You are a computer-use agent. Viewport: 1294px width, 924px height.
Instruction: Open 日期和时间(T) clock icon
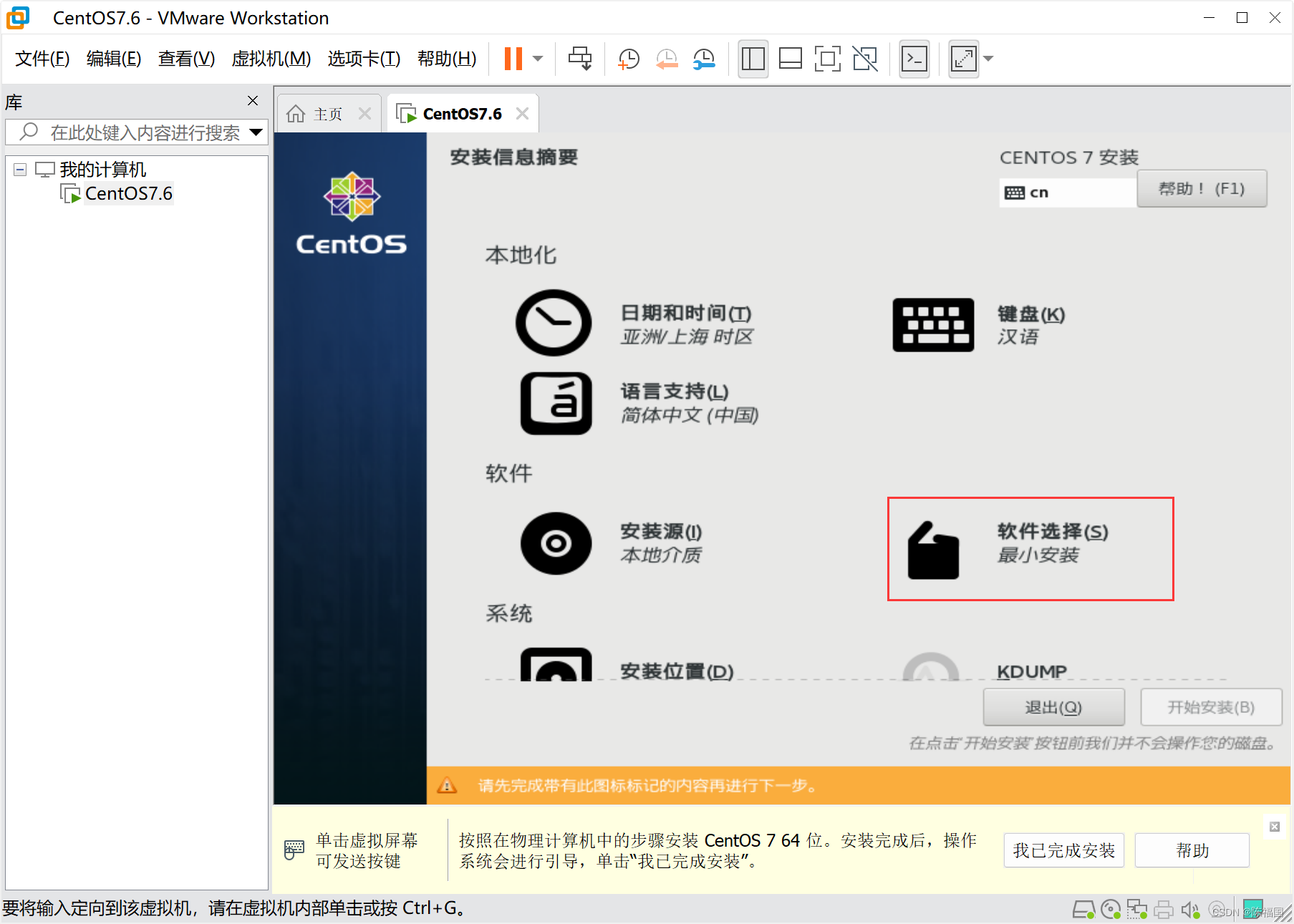554,323
